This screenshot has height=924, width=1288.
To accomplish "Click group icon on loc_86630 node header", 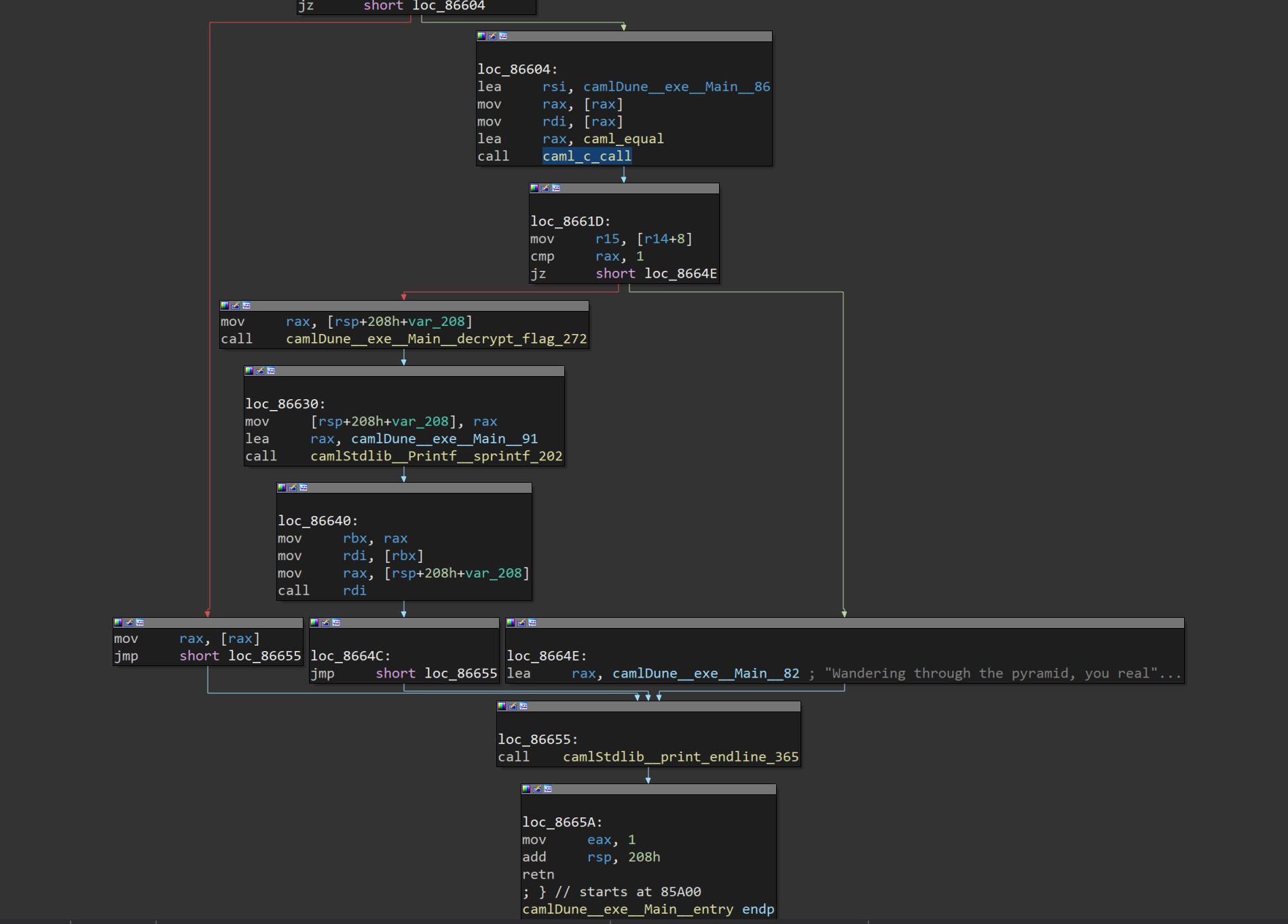I will point(271,371).
